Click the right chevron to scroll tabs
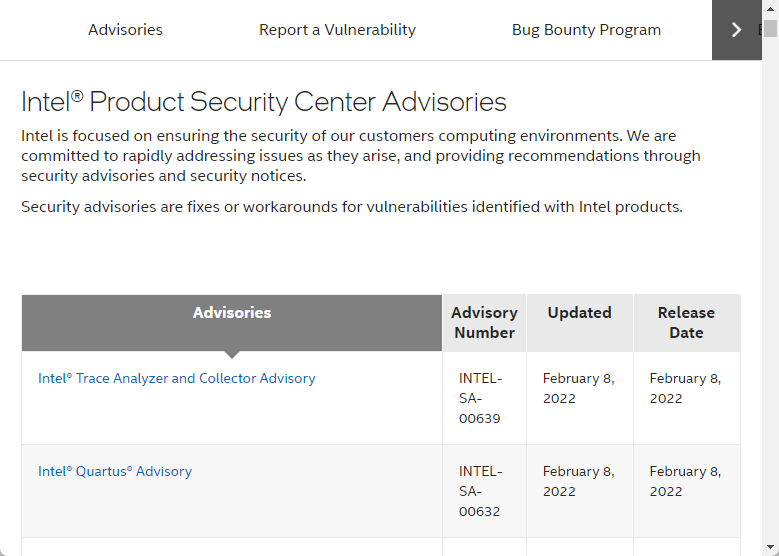Viewport: 779px width, 556px height. pos(737,30)
